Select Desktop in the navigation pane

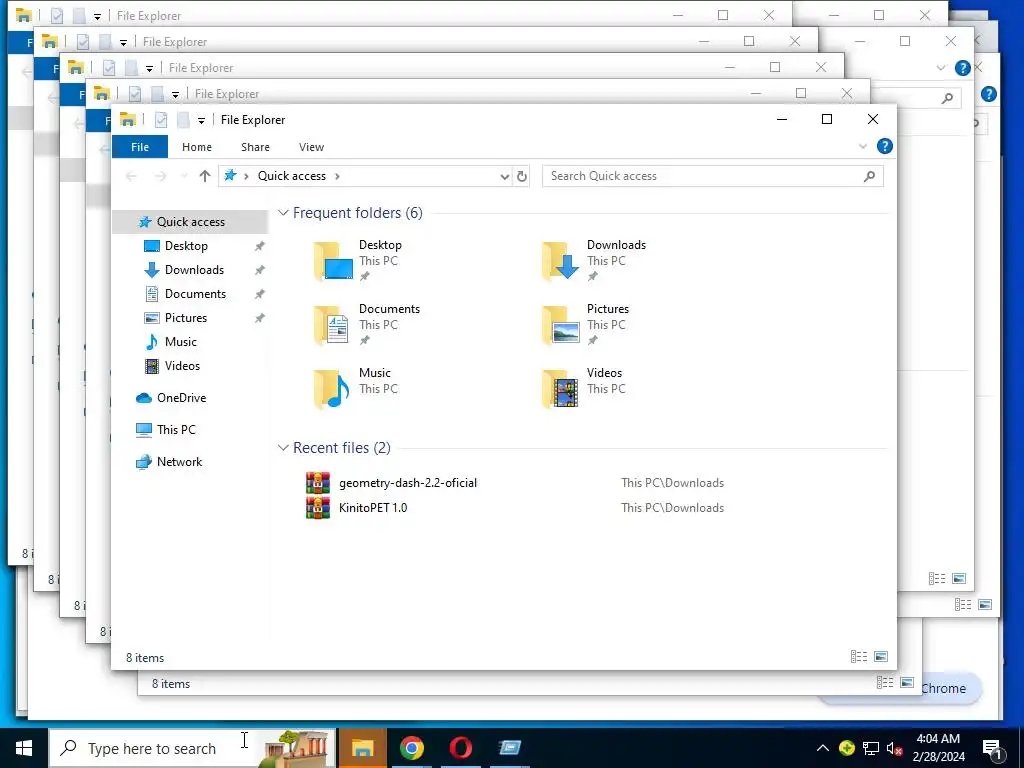(186, 246)
